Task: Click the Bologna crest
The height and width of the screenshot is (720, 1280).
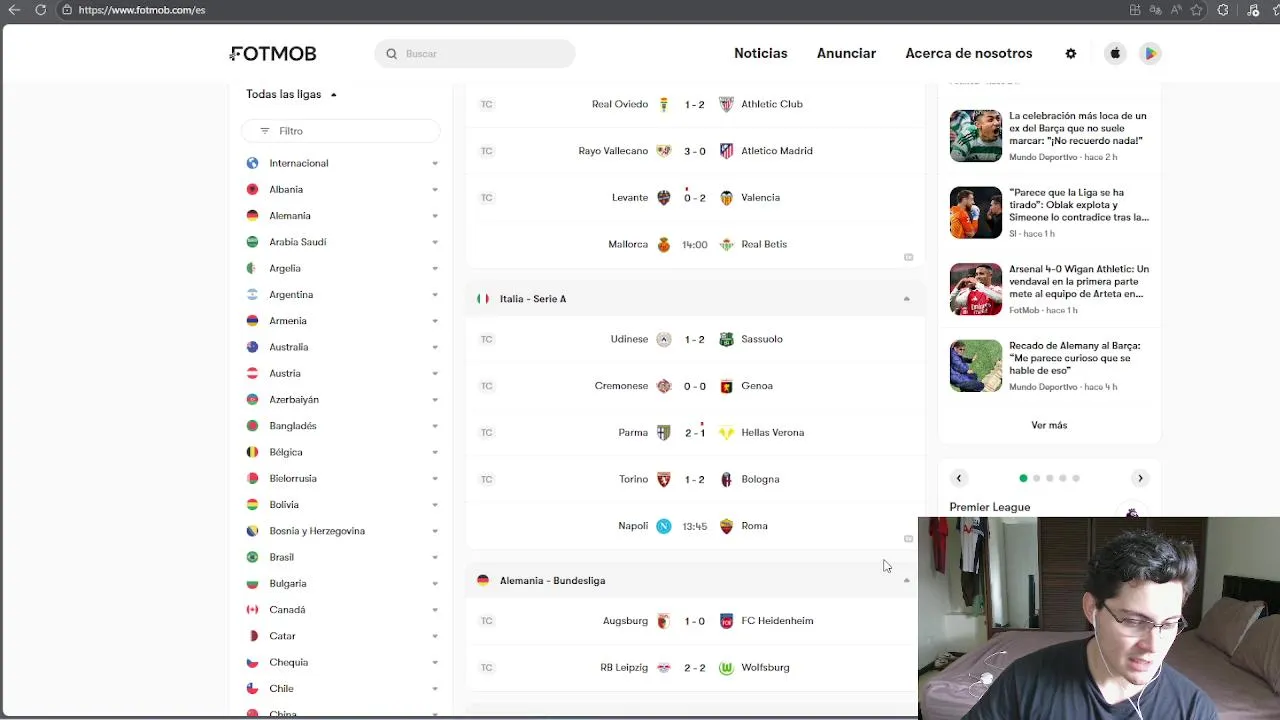Action: pyautogui.click(x=726, y=479)
